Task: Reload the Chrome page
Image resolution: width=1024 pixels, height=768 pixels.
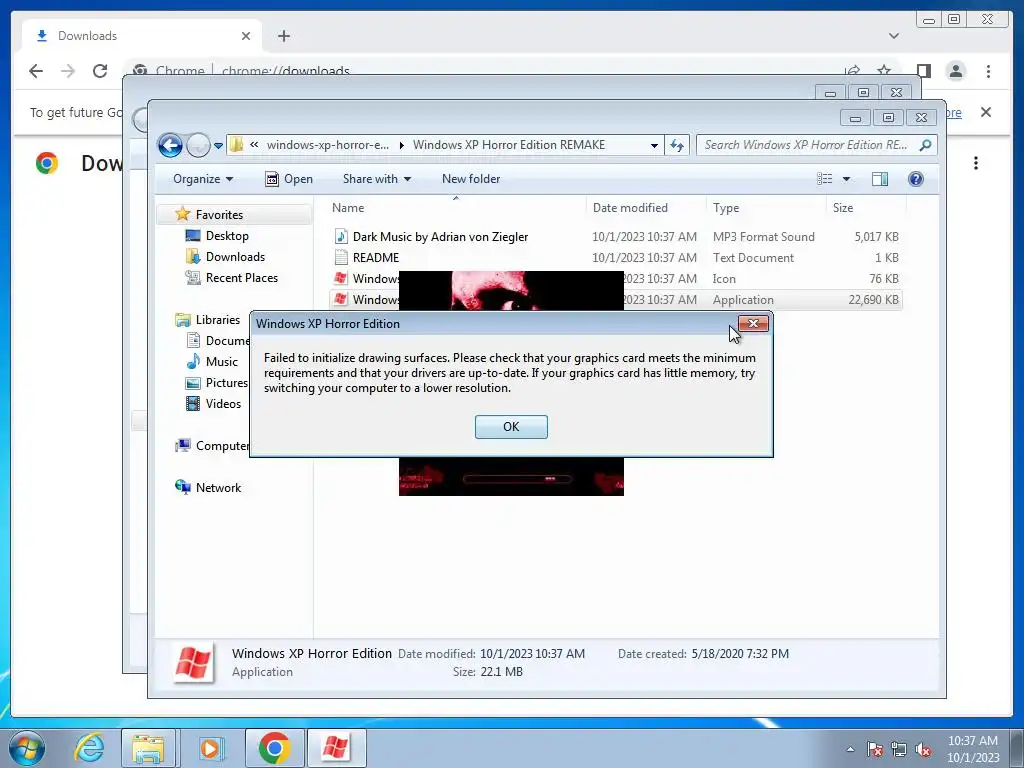Action: pyautogui.click(x=100, y=71)
